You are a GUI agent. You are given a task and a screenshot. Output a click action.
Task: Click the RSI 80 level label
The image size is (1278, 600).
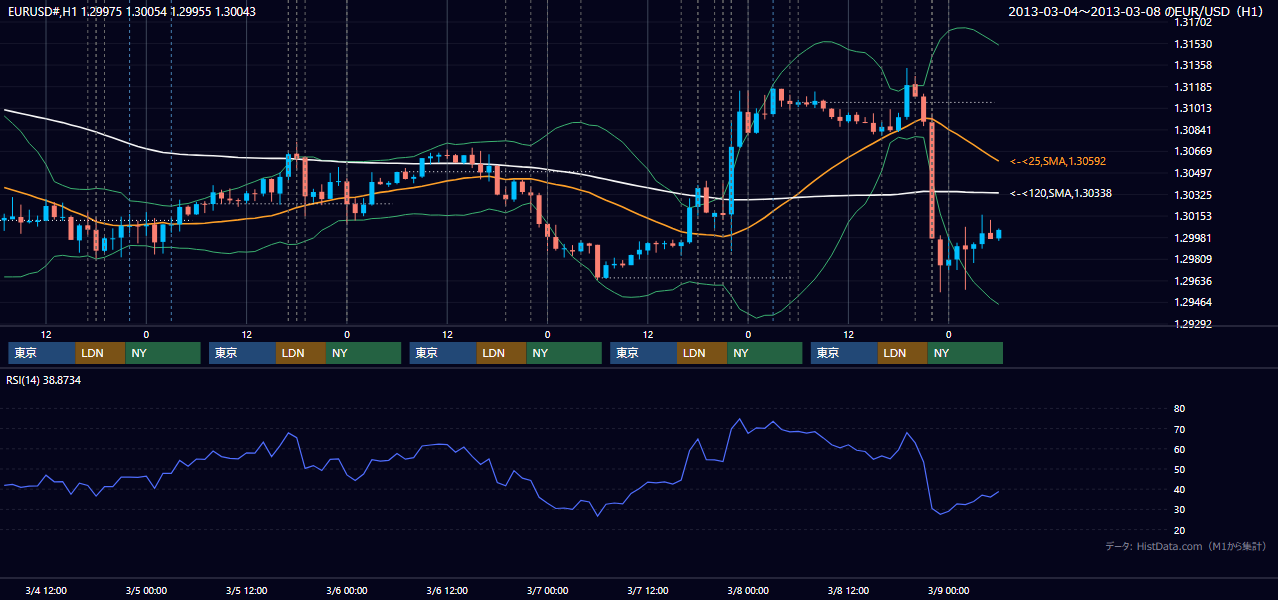(1179, 409)
